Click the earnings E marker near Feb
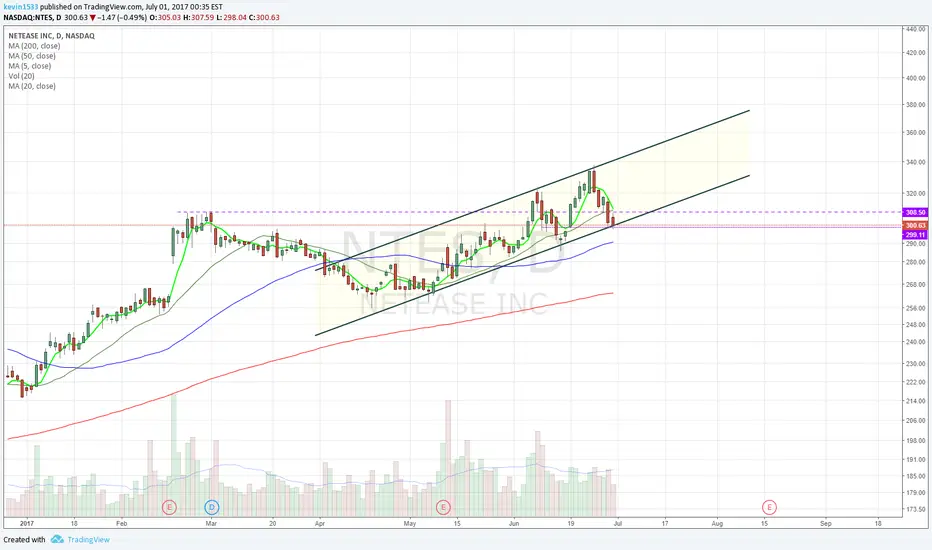Screen dimensions: 932x550 pyautogui.click(x=169, y=507)
